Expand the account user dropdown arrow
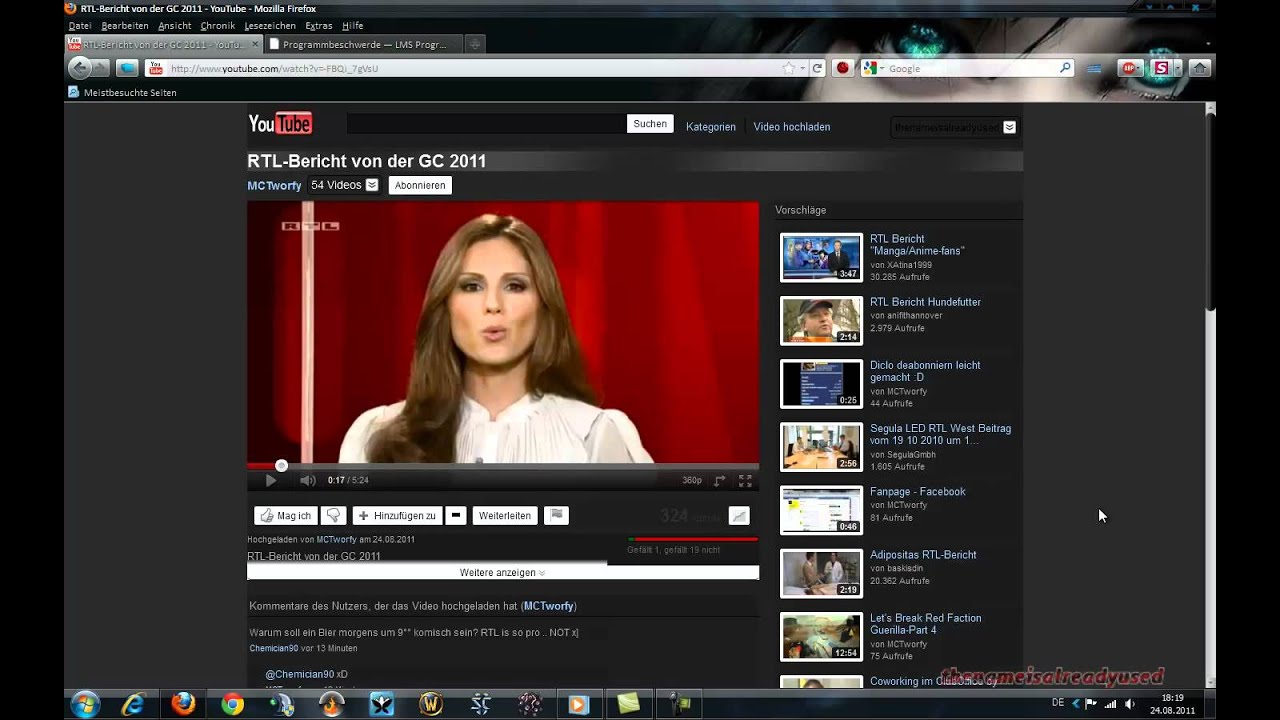 click(x=1009, y=127)
